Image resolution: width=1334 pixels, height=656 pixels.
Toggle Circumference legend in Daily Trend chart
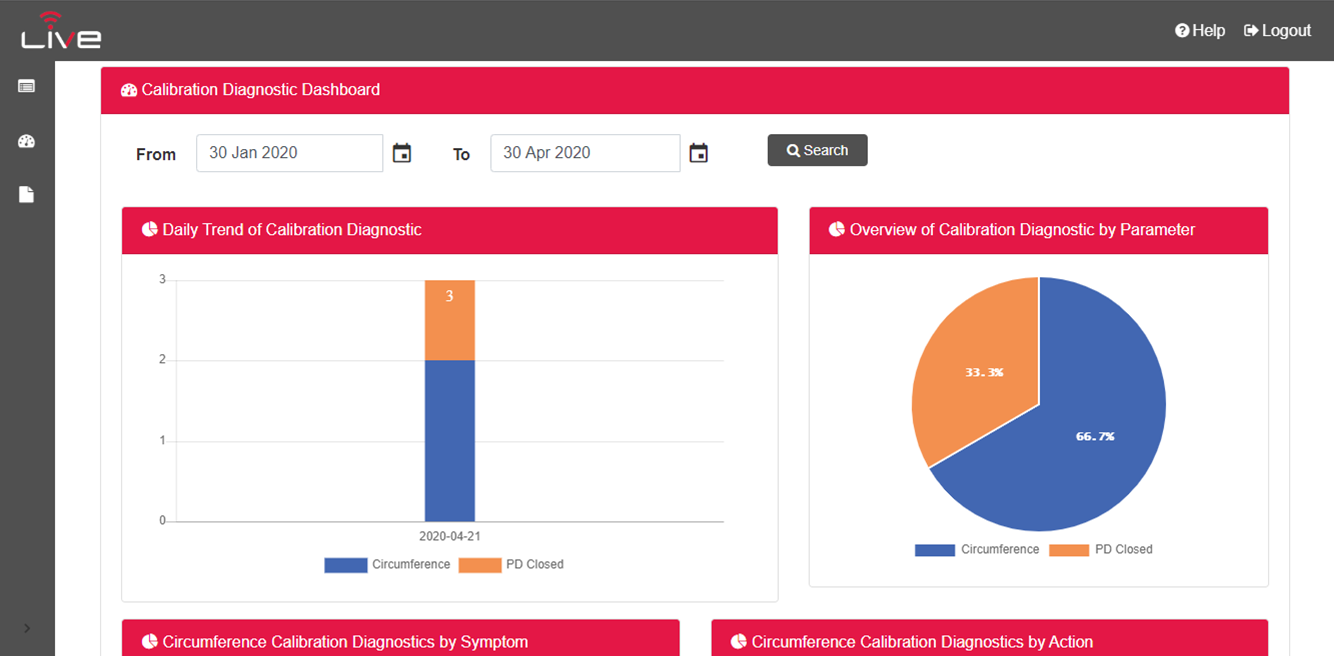(x=387, y=565)
